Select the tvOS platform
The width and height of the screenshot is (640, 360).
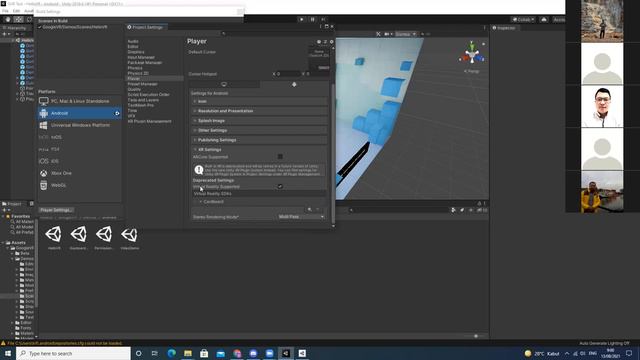(80, 137)
